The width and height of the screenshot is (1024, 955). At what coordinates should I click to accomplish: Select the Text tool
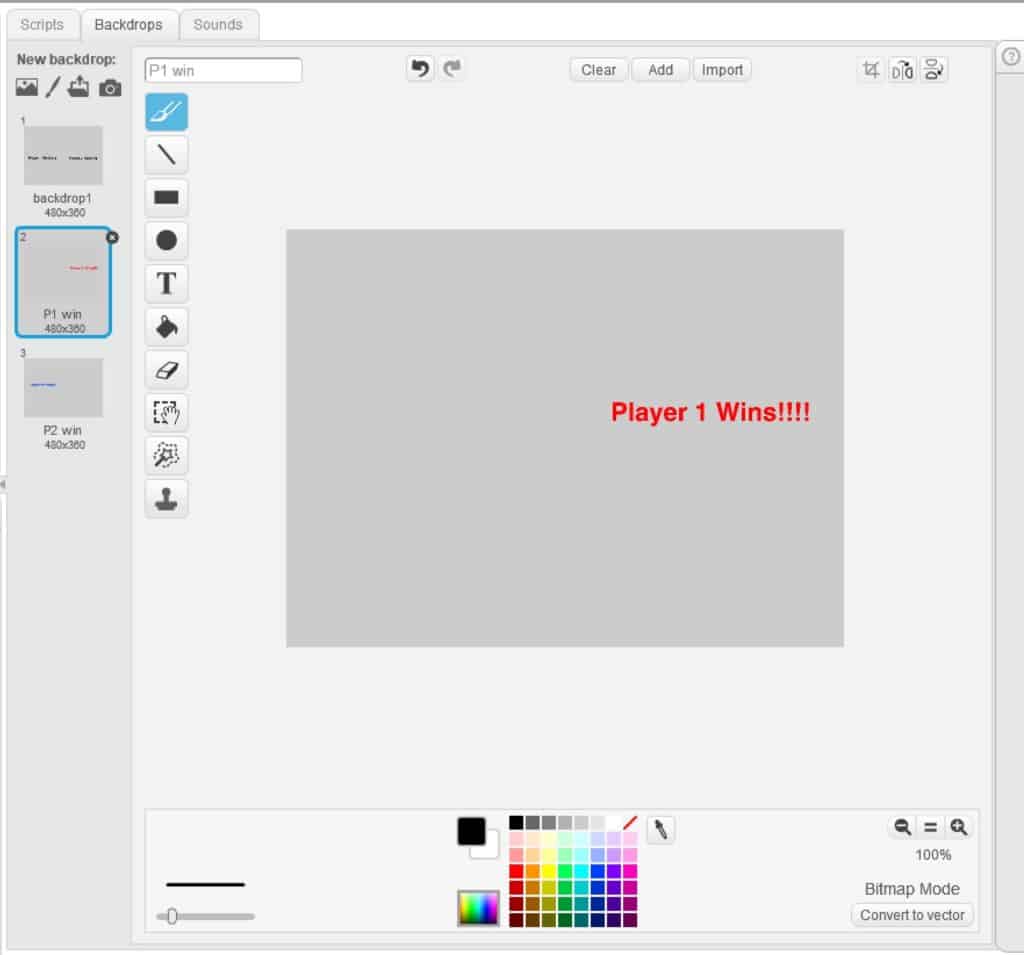[166, 283]
